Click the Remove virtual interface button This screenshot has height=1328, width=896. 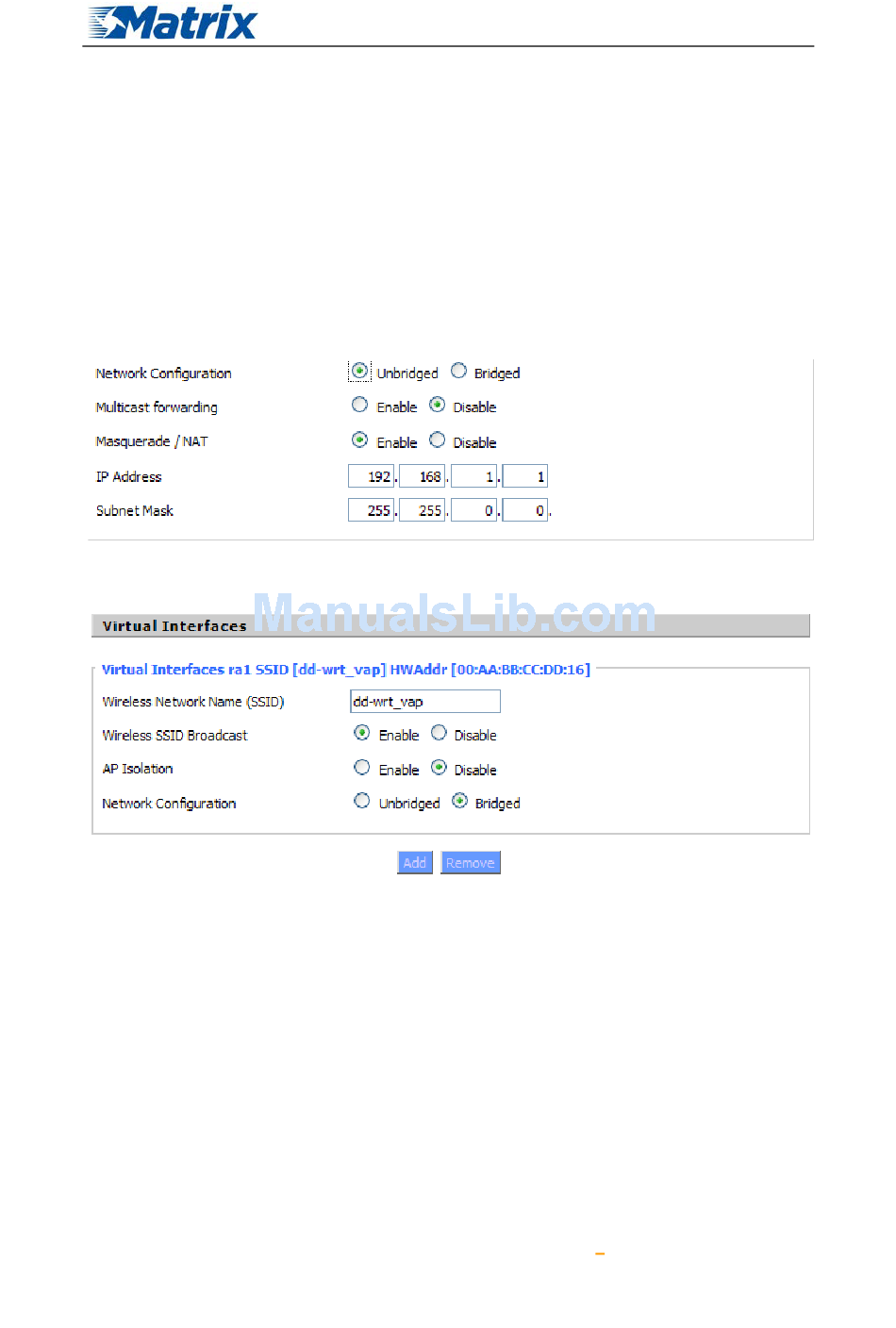pos(471,863)
